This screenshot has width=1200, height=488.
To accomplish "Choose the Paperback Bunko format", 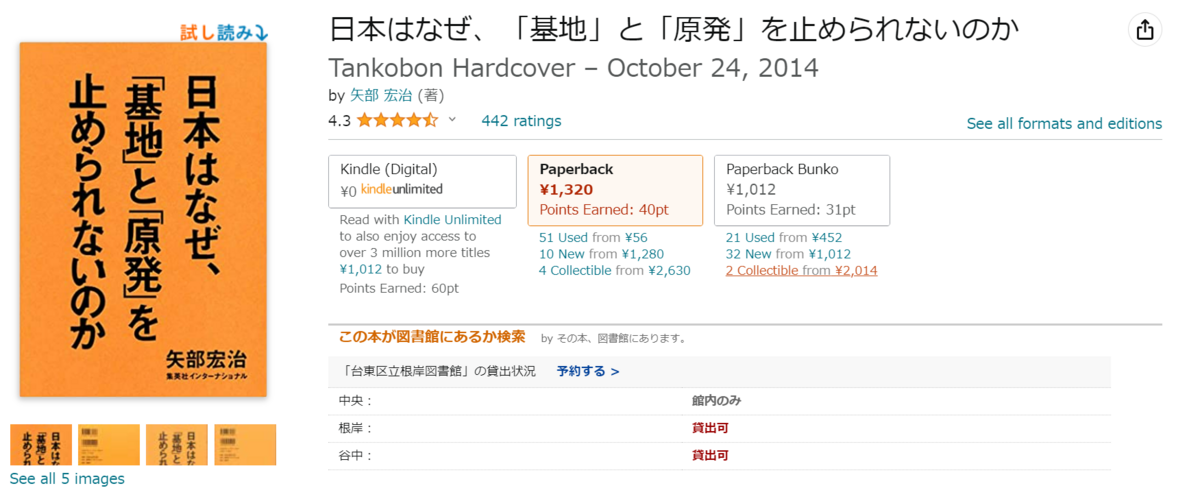I will [x=802, y=190].
